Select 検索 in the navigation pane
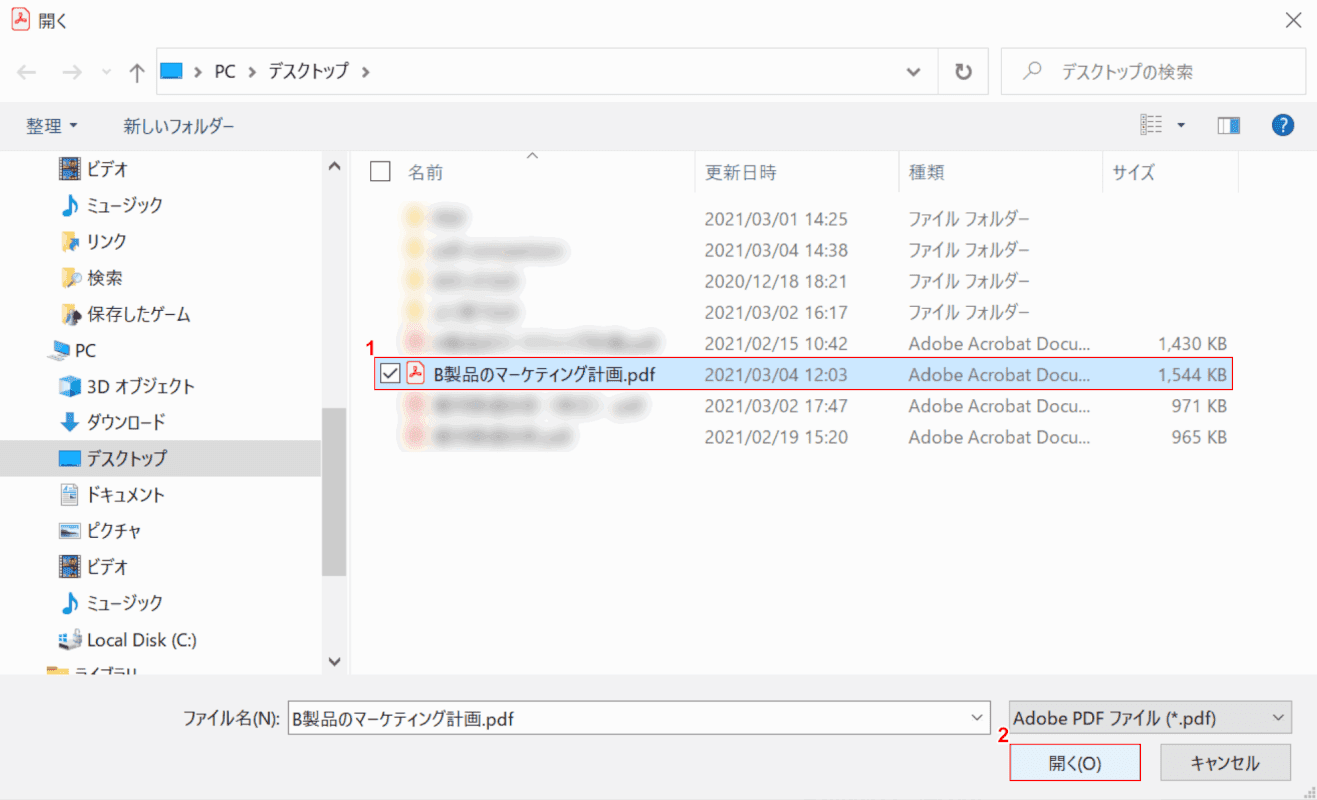 pos(92,278)
